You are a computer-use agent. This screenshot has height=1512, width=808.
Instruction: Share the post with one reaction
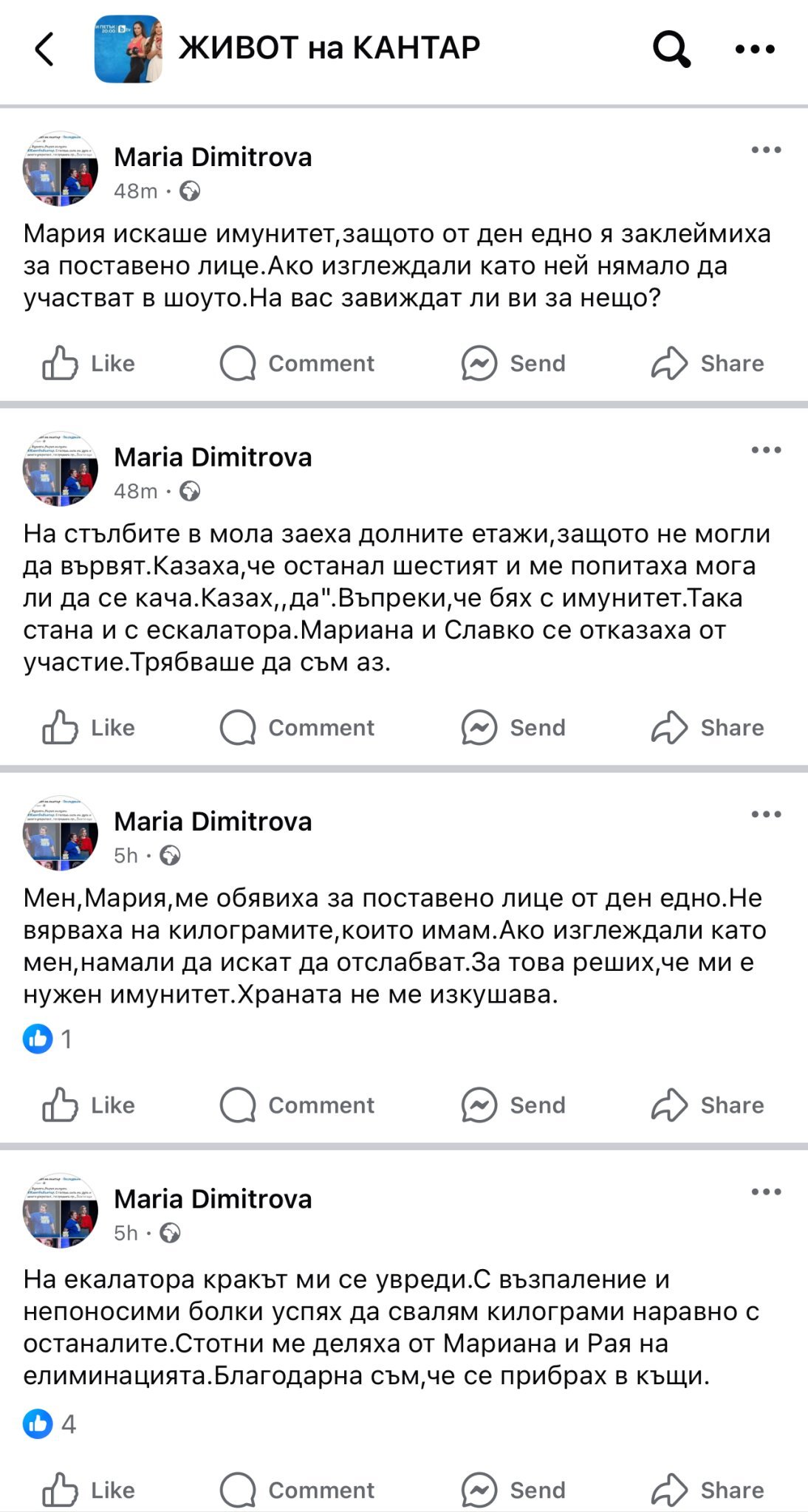pyautogui.click(x=707, y=1105)
